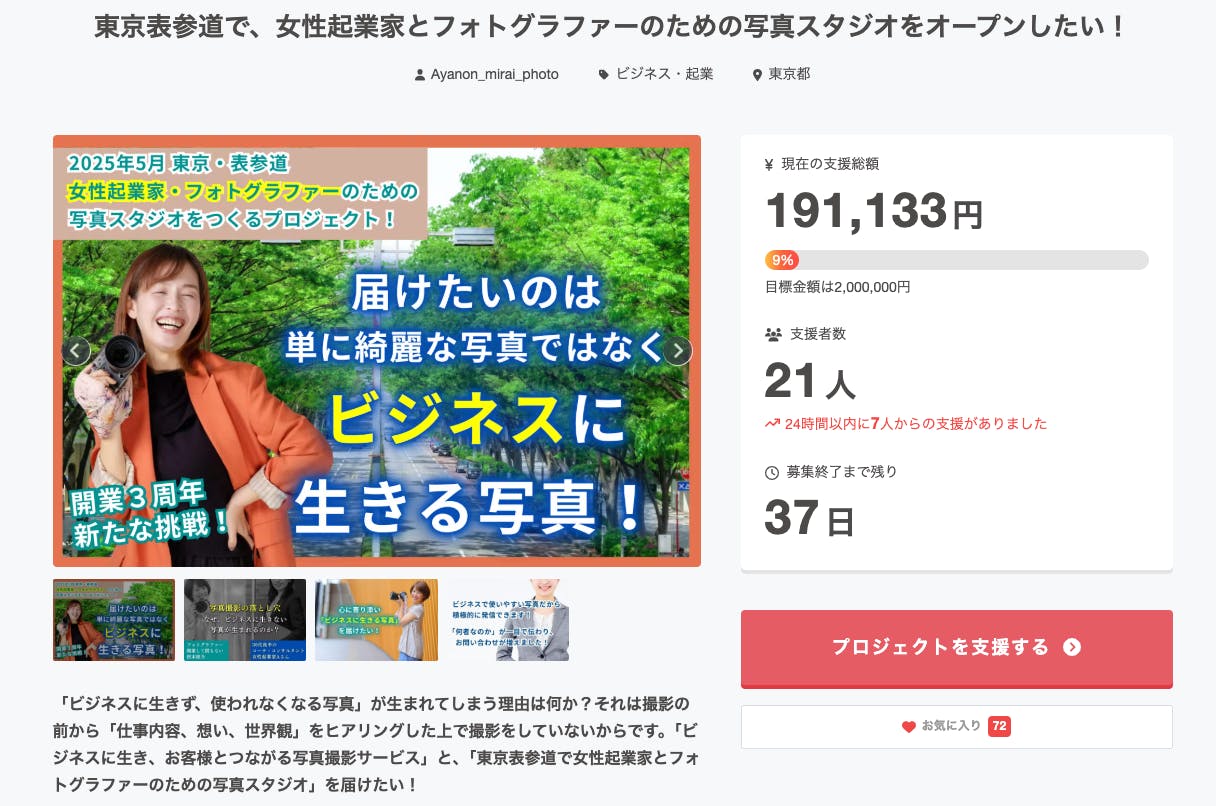Viewport: 1216px width, 806px height.
Task: Click the supporters group icon beside 支援者数
Action: 773,334
